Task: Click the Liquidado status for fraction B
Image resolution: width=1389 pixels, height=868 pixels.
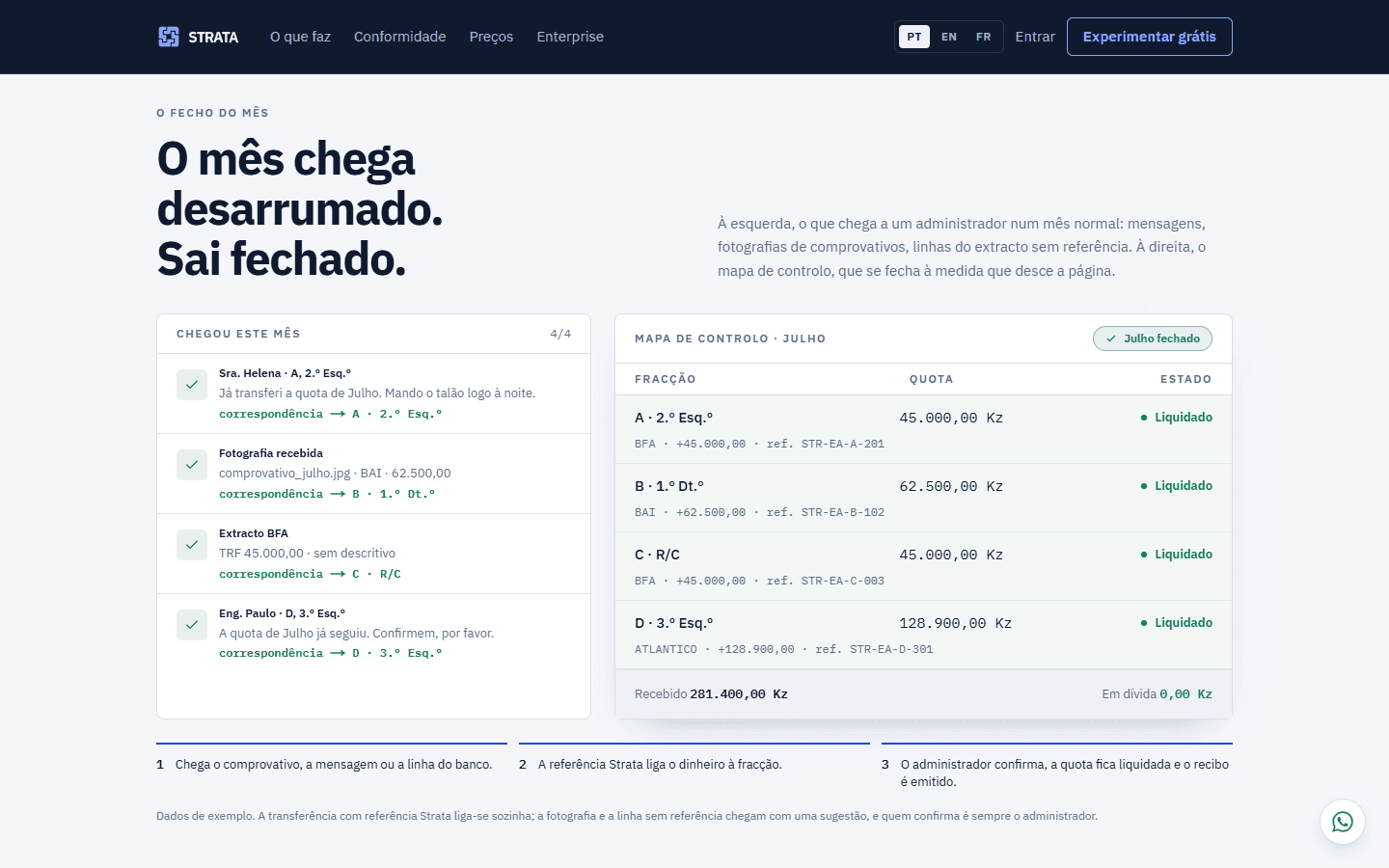Action: pos(1177,486)
